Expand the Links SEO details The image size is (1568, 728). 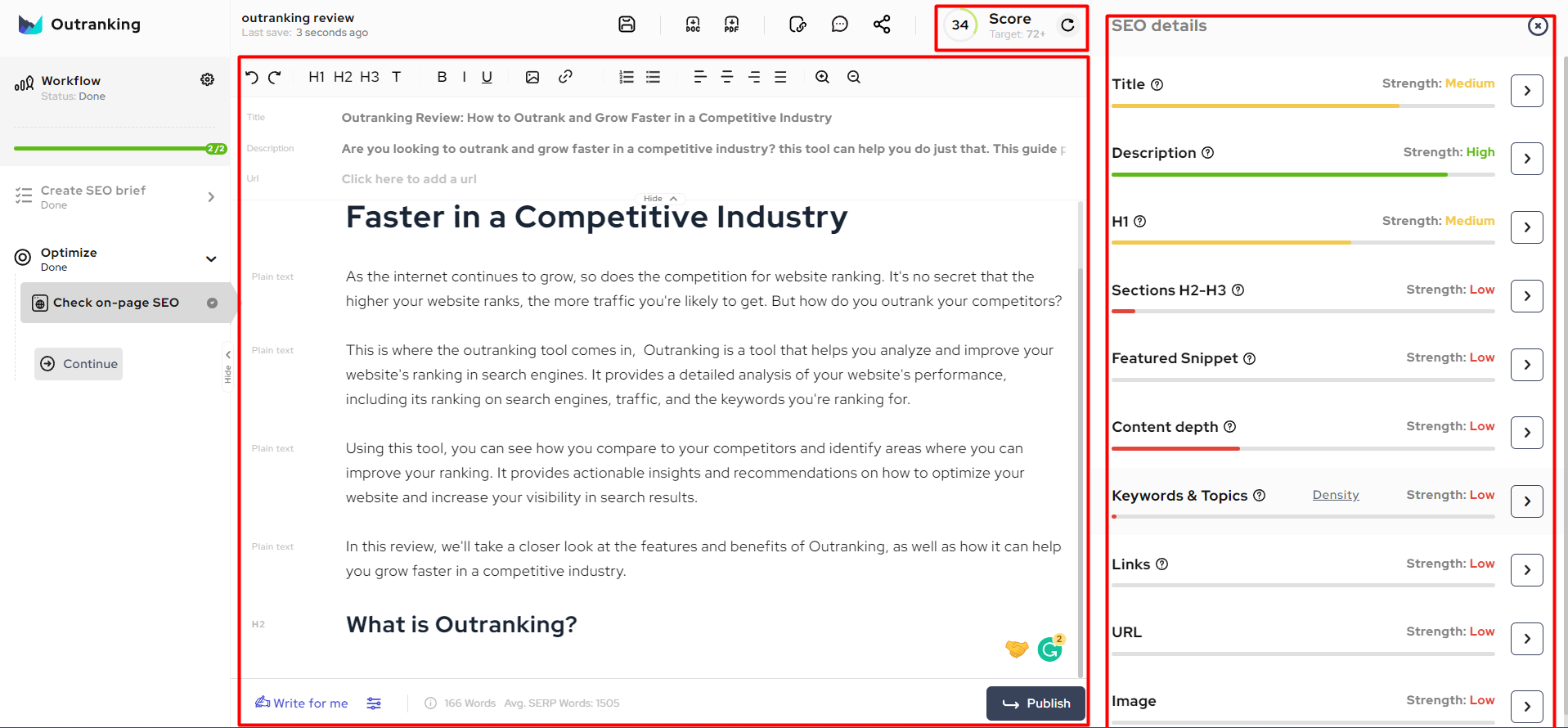pos(1527,570)
